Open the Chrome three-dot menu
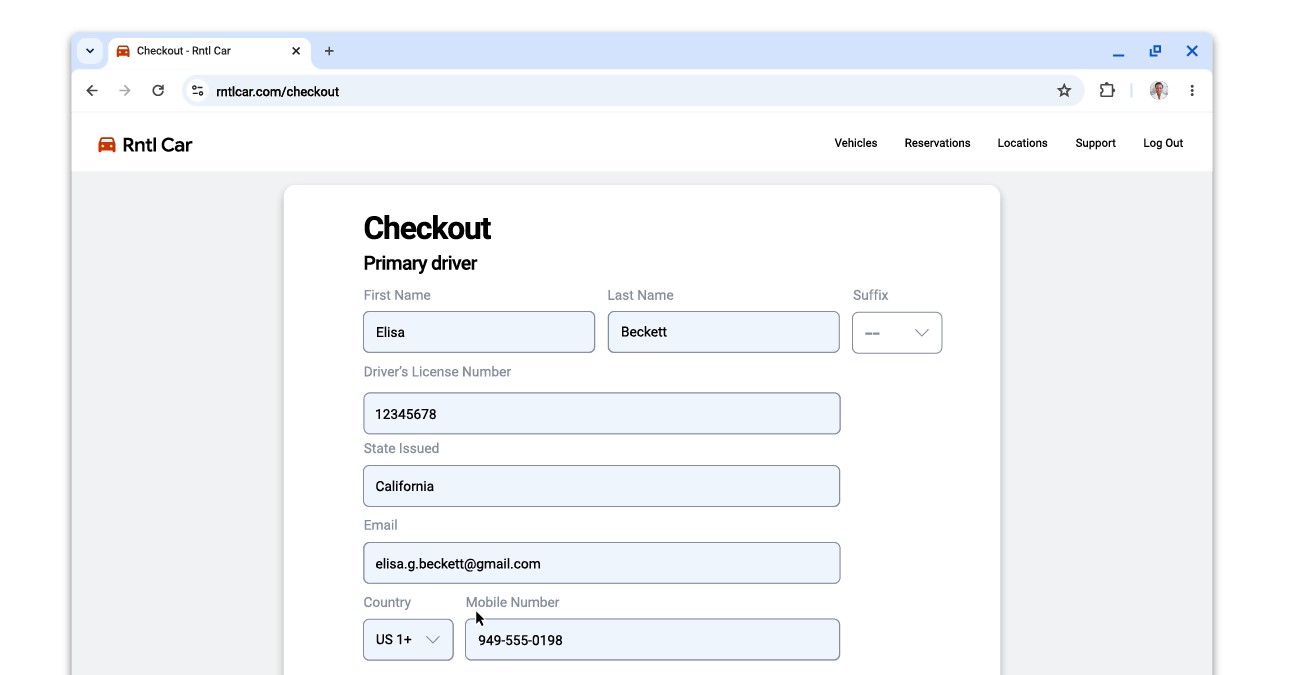 pos(1192,91)
